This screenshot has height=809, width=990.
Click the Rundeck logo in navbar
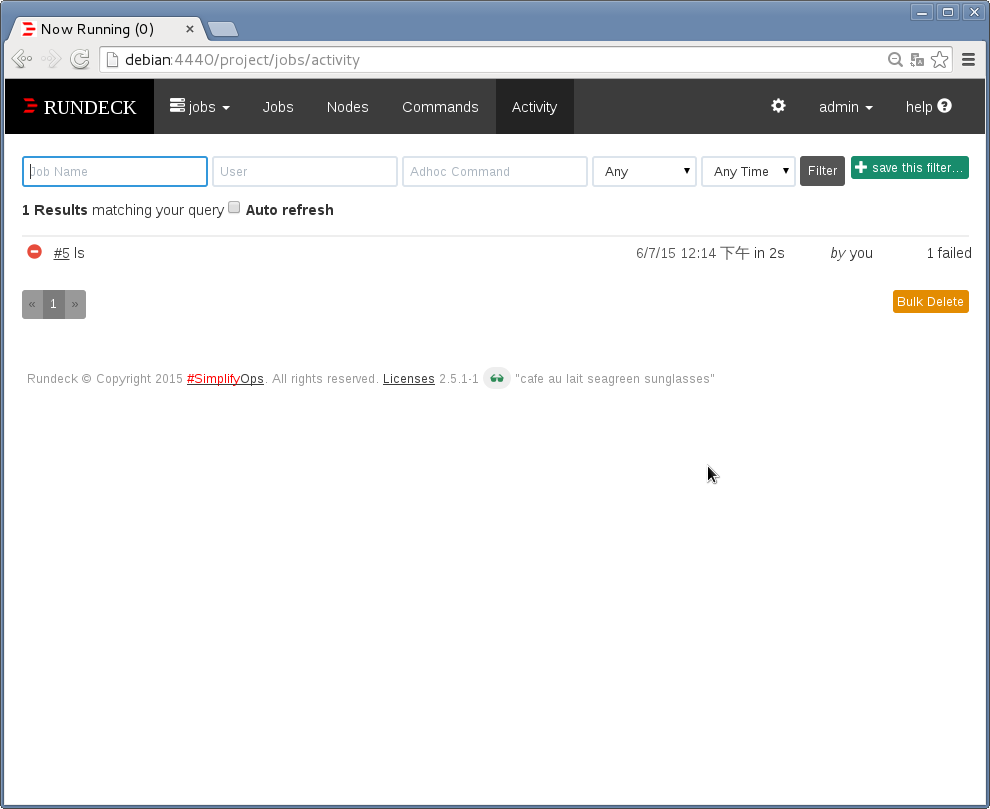click(x=80, y=107)
